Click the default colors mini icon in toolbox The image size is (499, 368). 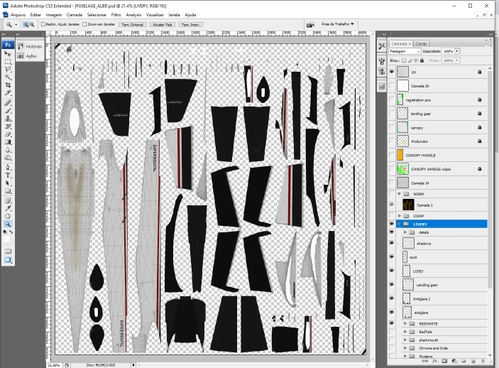point(5,232)
